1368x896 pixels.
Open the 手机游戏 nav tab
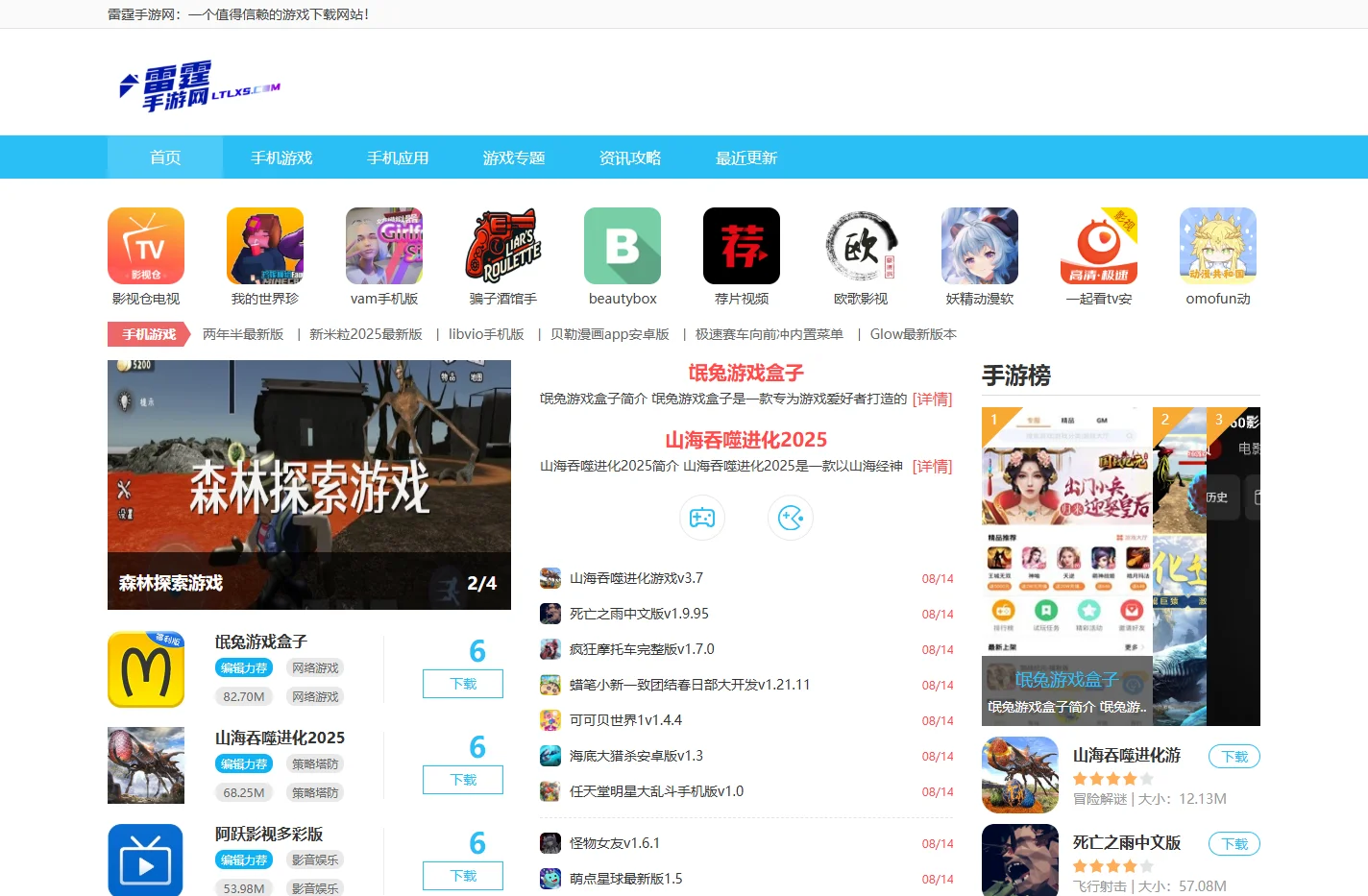281,157
